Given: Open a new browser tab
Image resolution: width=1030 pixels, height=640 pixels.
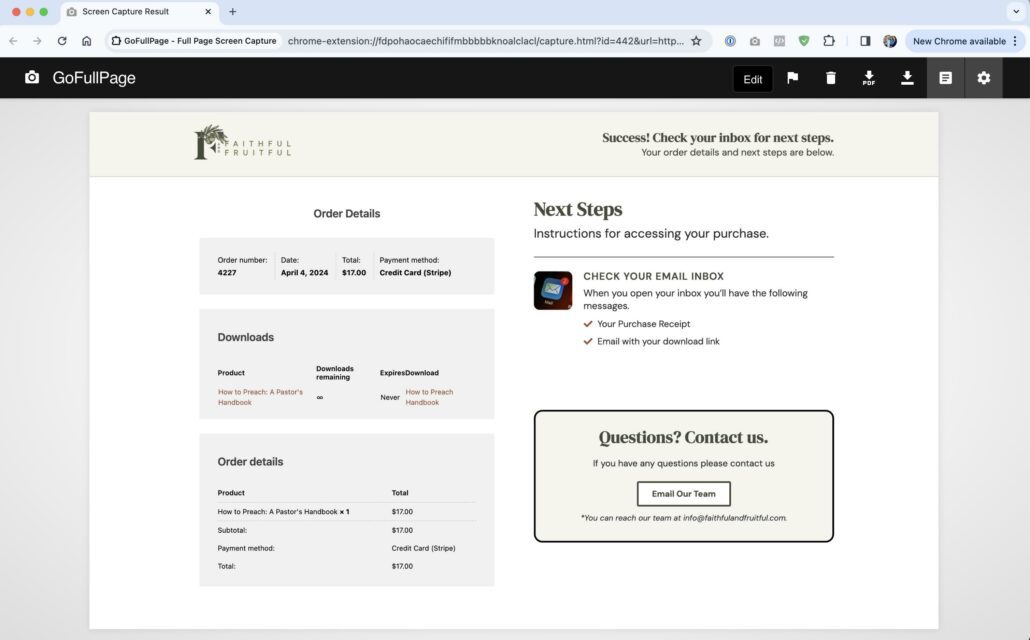Looking at the screenshot, I should (x=233, y=12).
